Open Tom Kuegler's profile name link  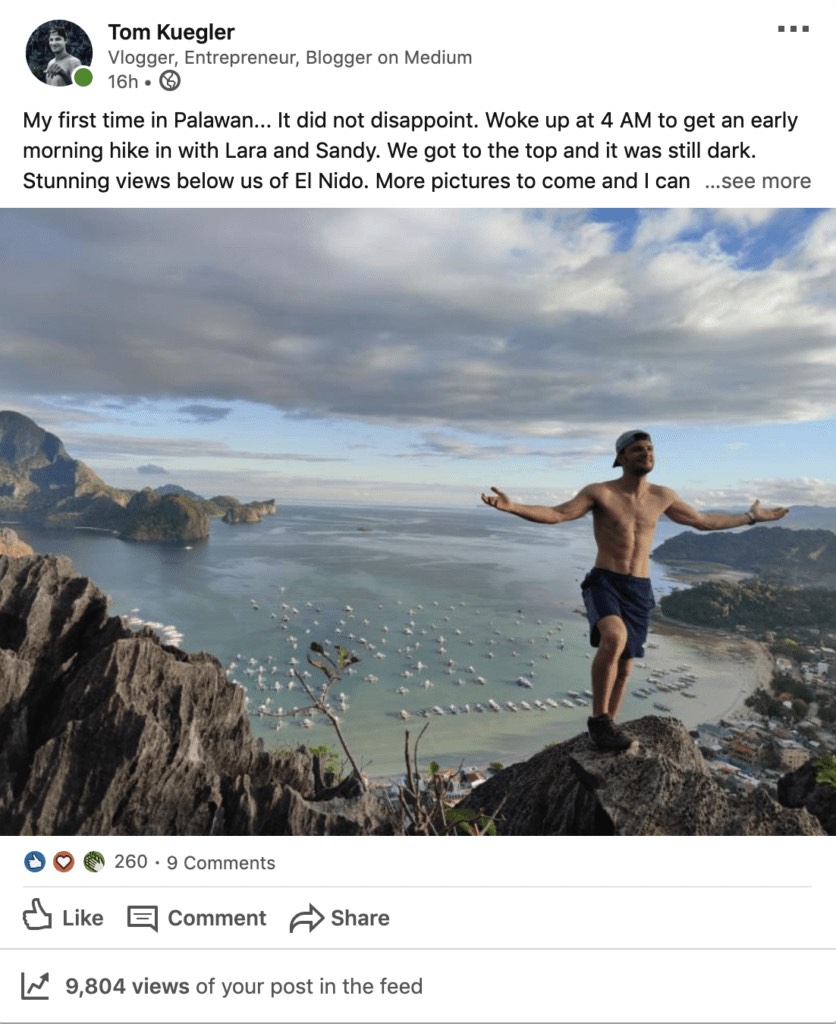pyautogui.click(x=171, y=32)
